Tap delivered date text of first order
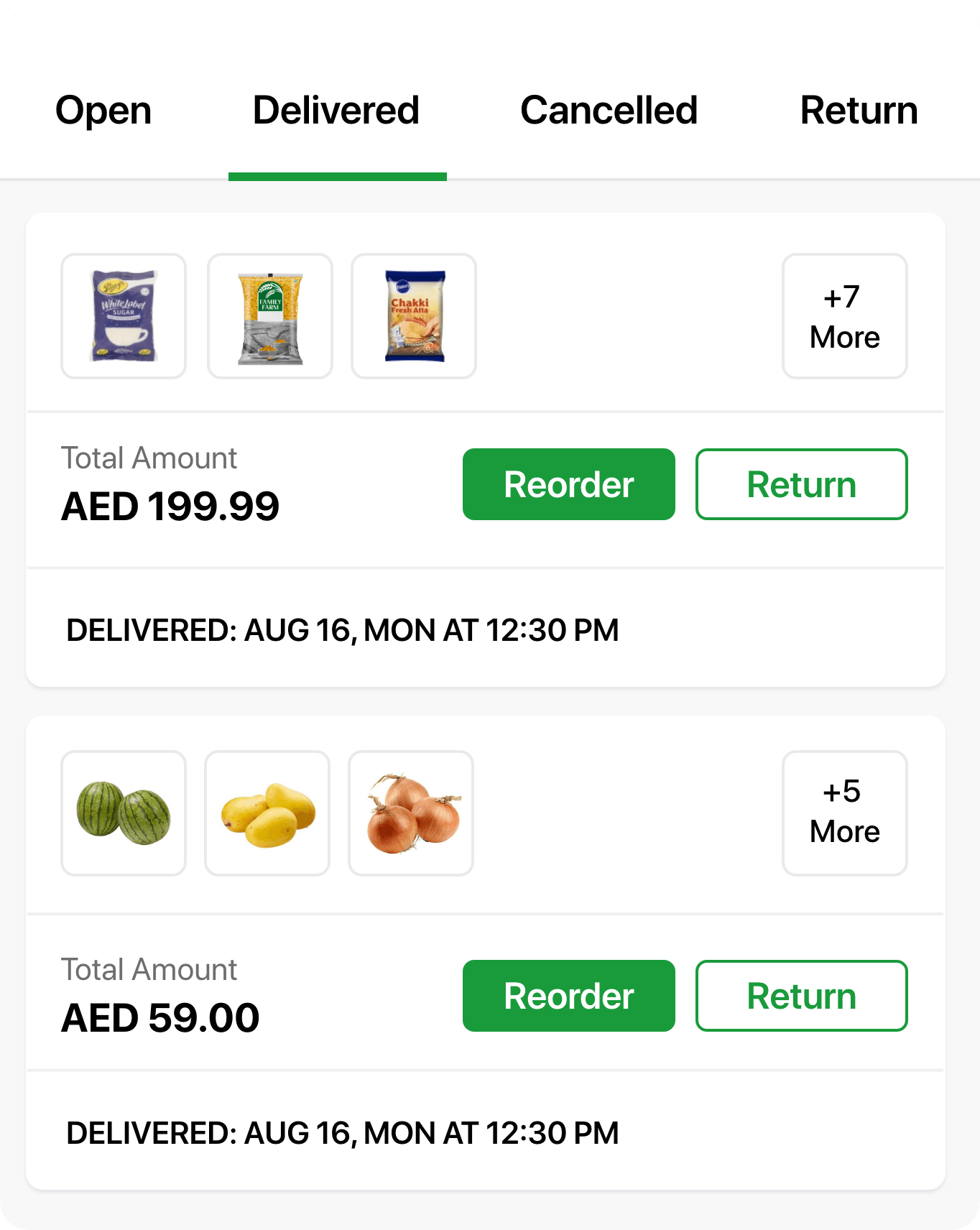980x1230 pixels. point(342,630)
